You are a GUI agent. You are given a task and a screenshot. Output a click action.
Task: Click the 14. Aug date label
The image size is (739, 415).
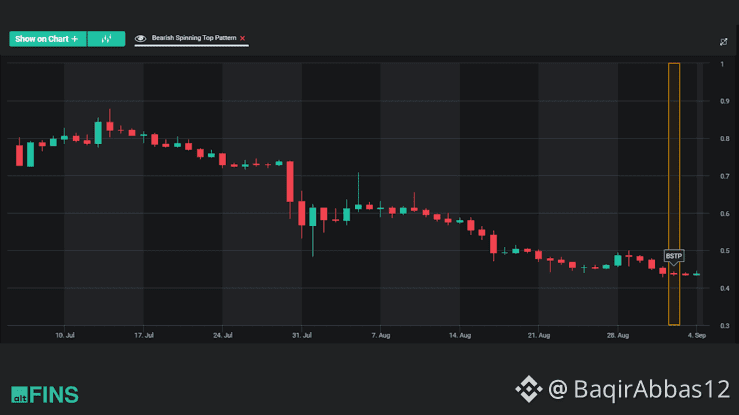click(x=460, y=335)
